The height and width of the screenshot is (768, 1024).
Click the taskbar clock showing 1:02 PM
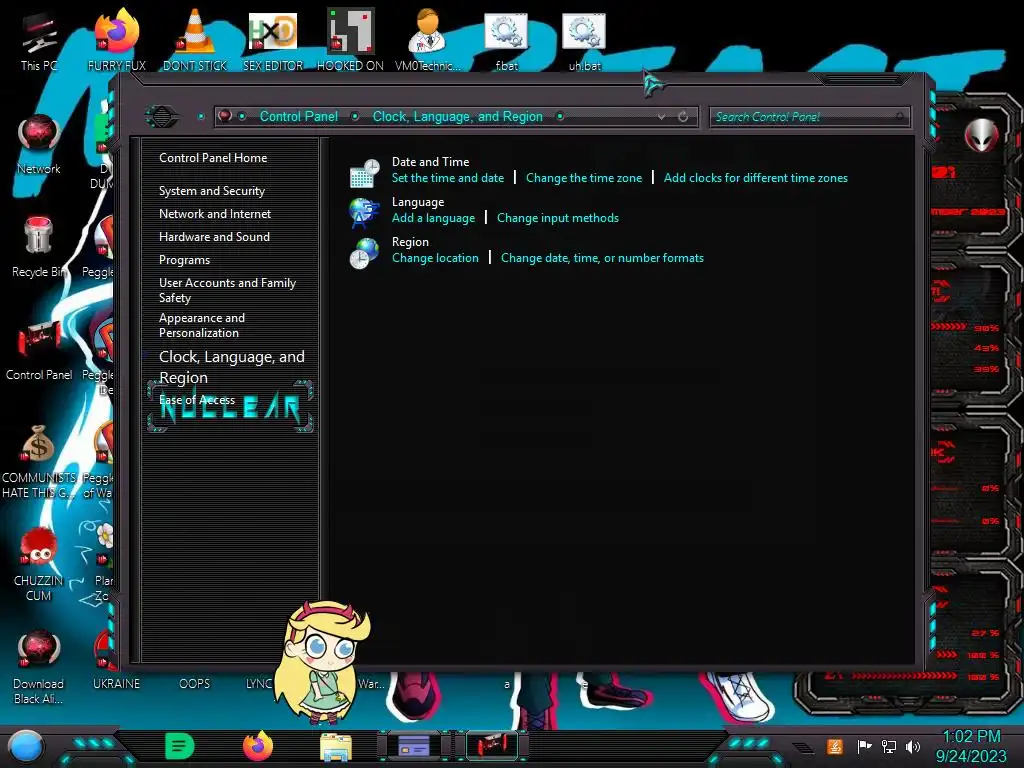[x=971, y=746]
